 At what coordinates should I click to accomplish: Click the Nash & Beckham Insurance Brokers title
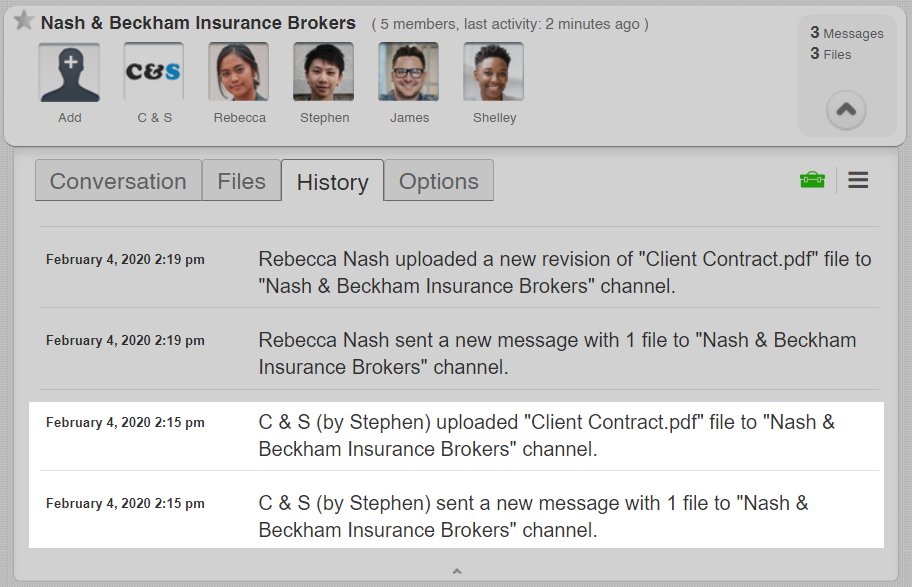[x=198, y=23]
